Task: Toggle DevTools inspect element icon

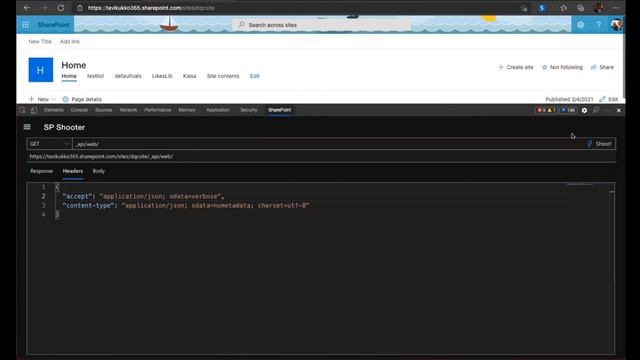Action: pos(22,110)
